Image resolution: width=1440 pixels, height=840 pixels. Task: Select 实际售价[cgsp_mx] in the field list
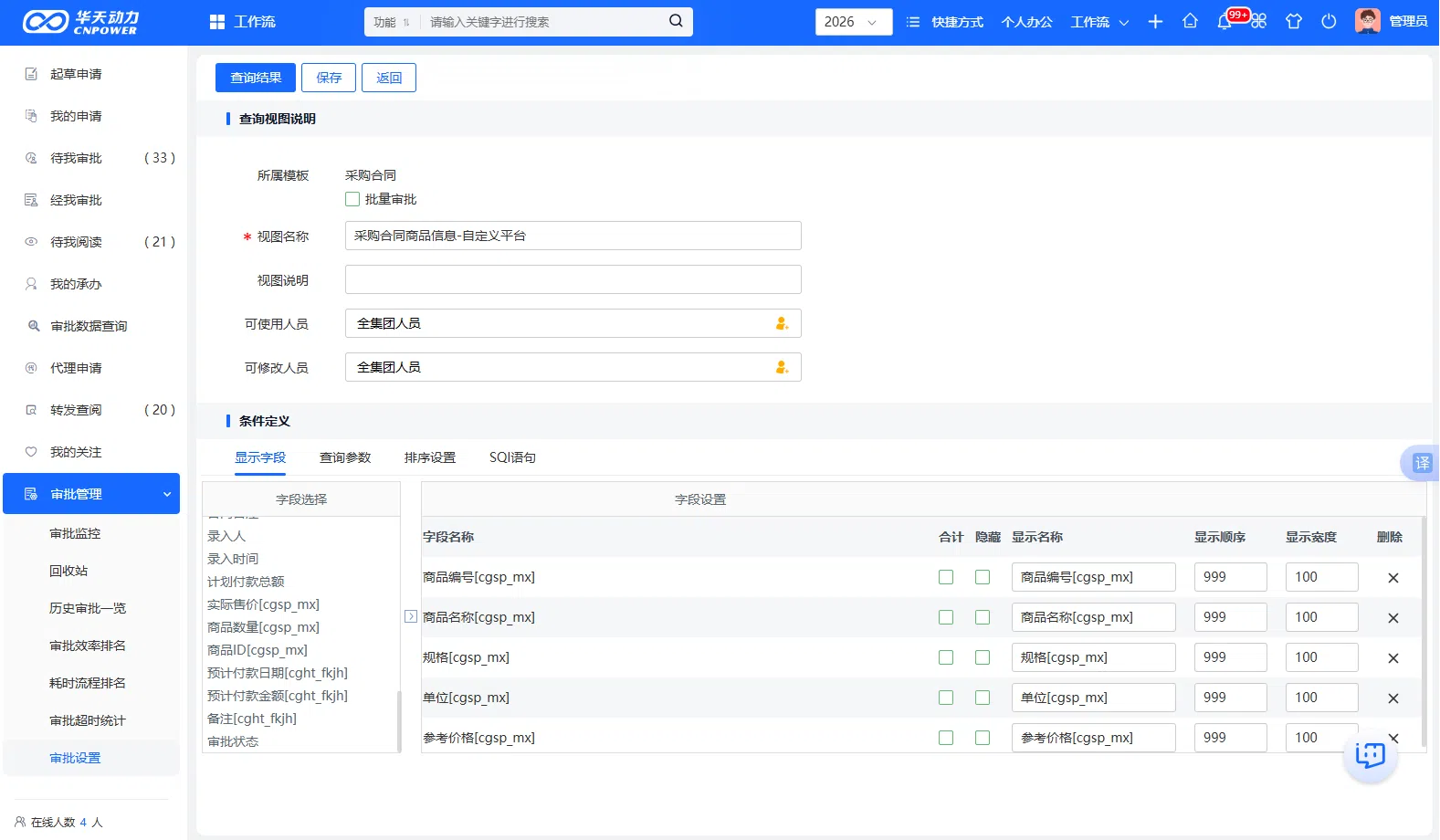click(263, 604)
